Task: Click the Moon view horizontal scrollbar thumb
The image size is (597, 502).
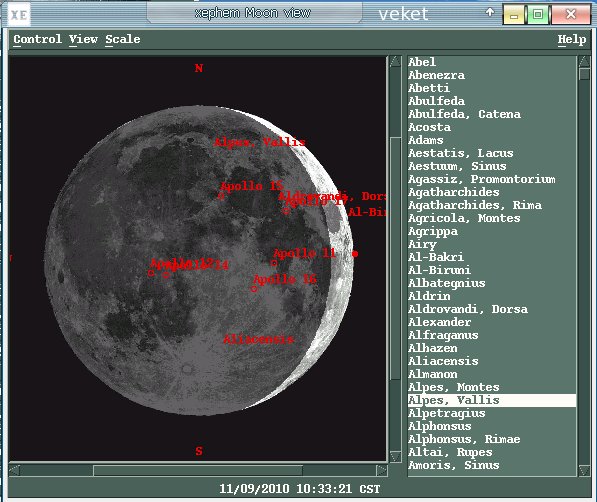Action: 198,470
